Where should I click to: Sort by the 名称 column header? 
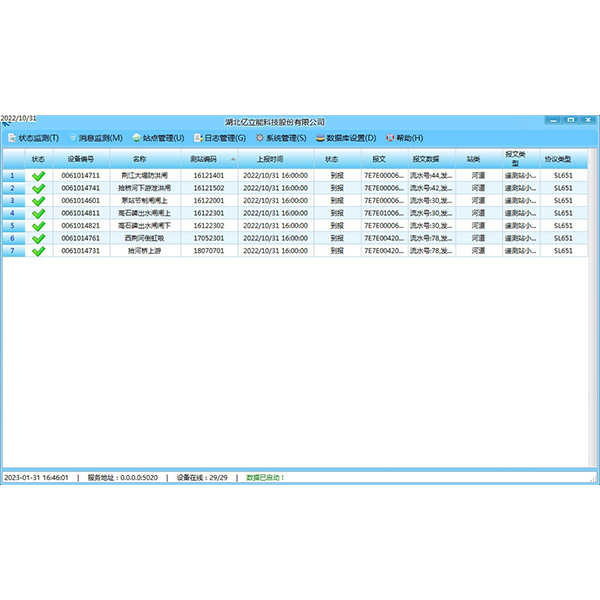145,159
